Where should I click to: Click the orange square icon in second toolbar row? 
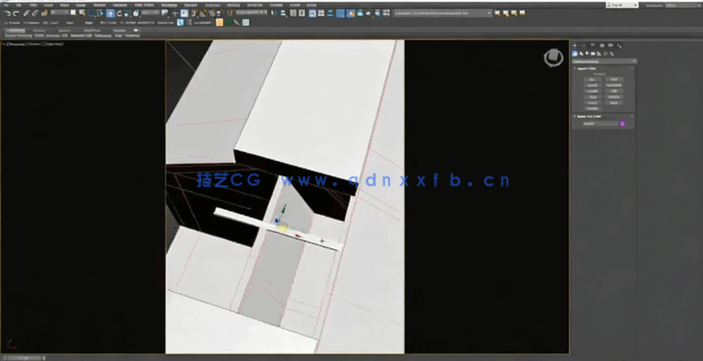[x=220, y=22]
